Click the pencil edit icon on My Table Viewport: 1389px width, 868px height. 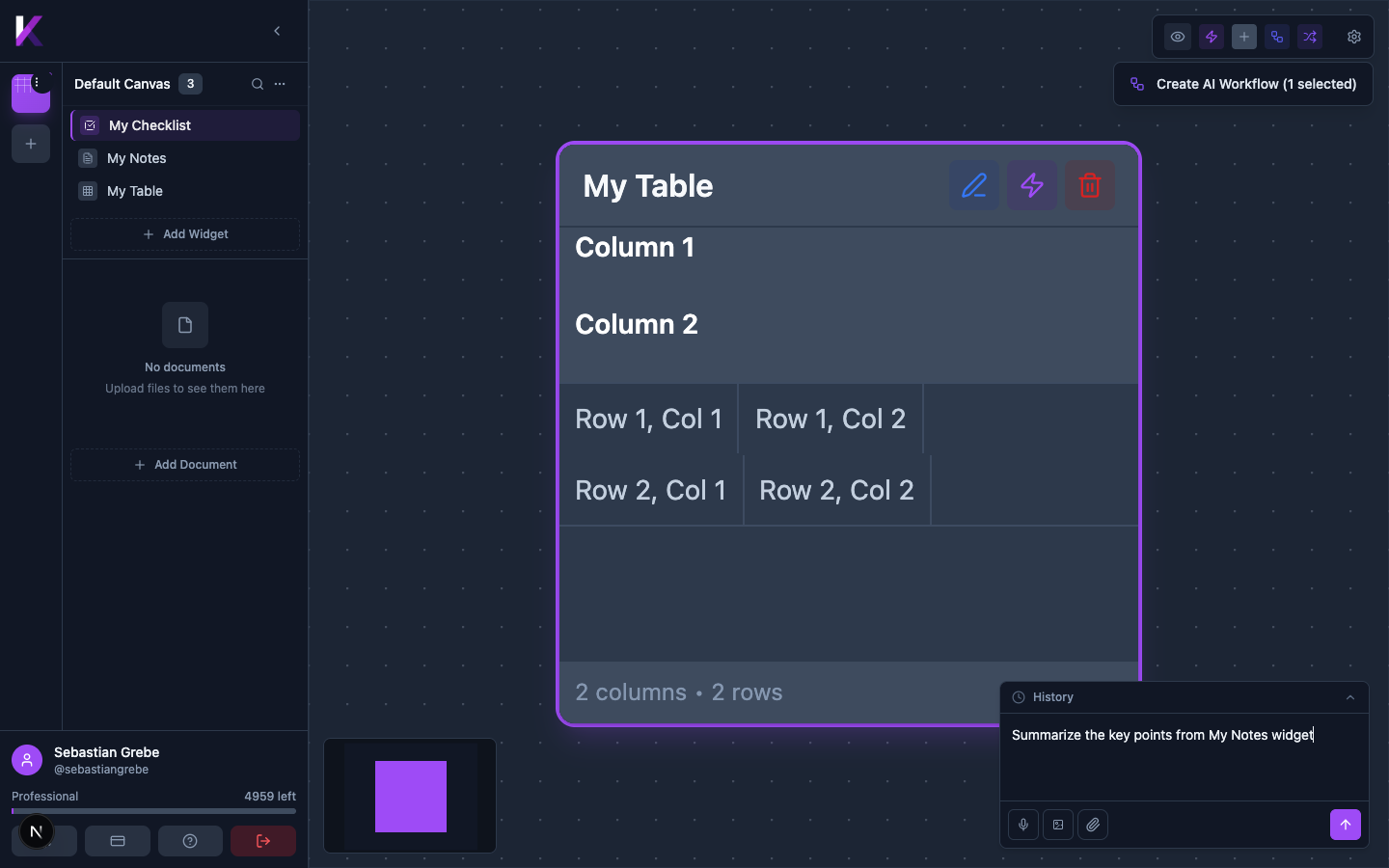click(974, 185)
